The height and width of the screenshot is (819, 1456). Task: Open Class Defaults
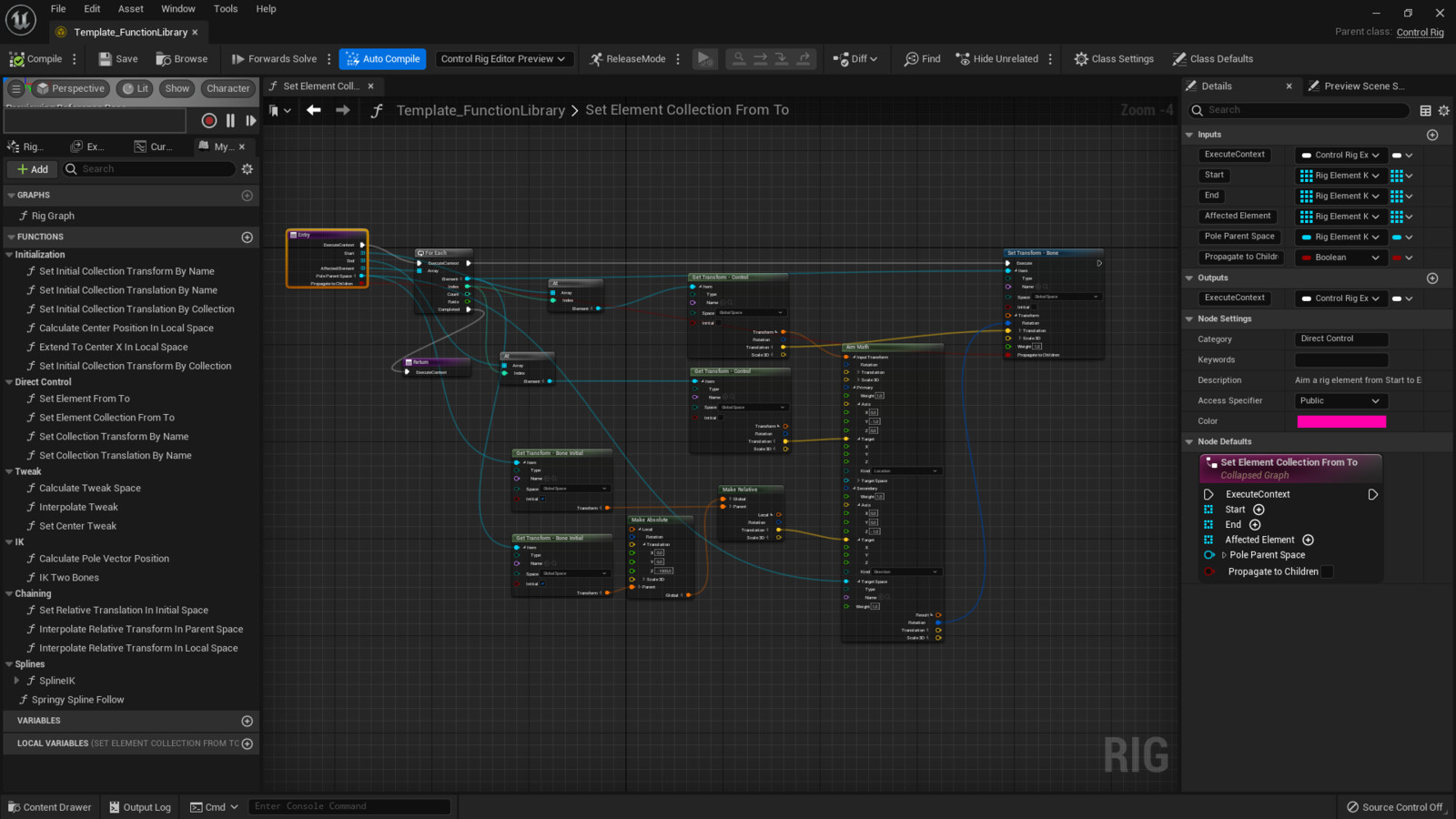point(1213,59)
